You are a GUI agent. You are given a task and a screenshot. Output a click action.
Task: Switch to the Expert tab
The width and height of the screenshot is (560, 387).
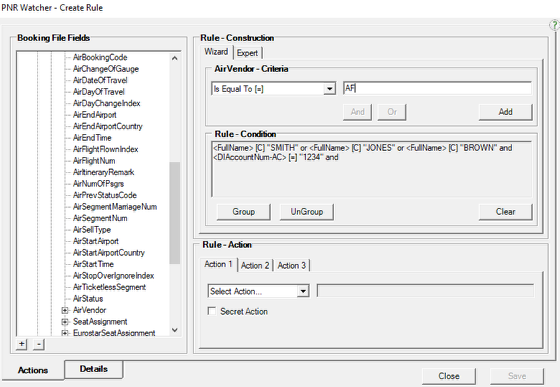coord(247,53)
